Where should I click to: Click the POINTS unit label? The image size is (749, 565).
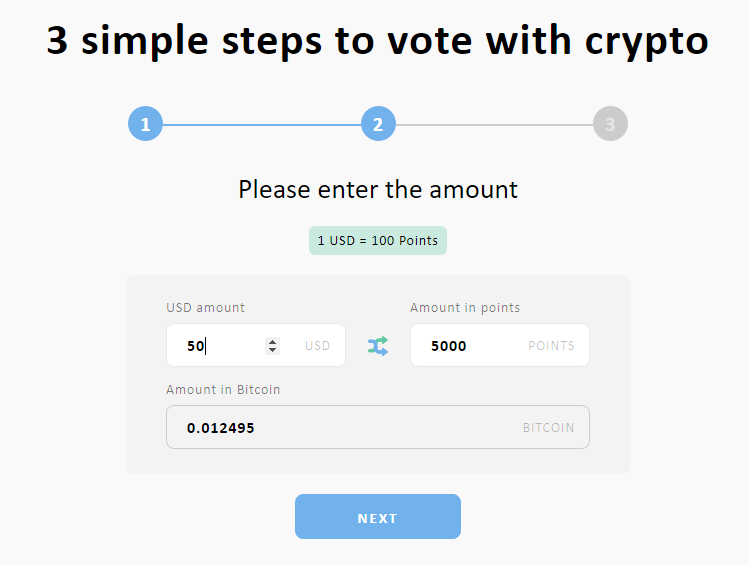pyautogui.click(x=551, y=346)
